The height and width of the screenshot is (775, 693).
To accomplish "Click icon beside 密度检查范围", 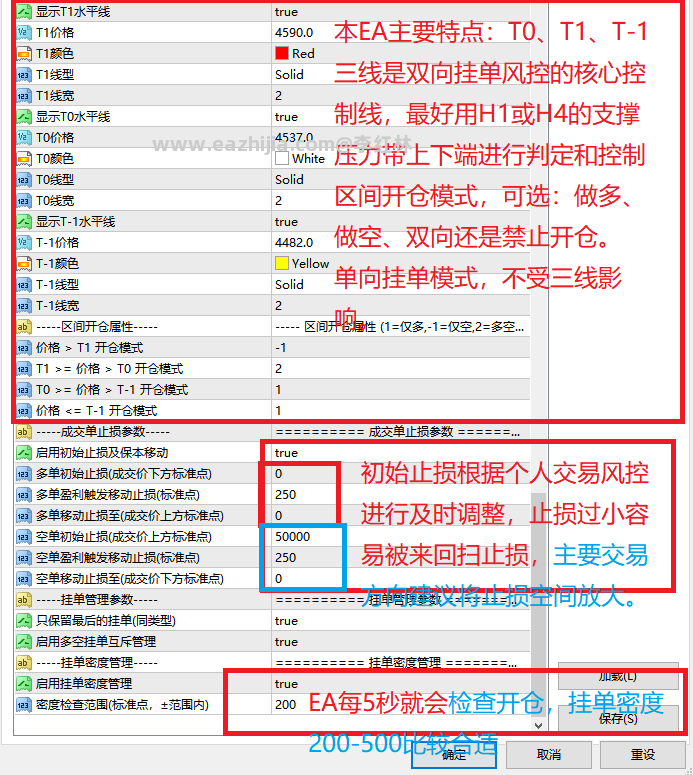I will pos(24,705).
